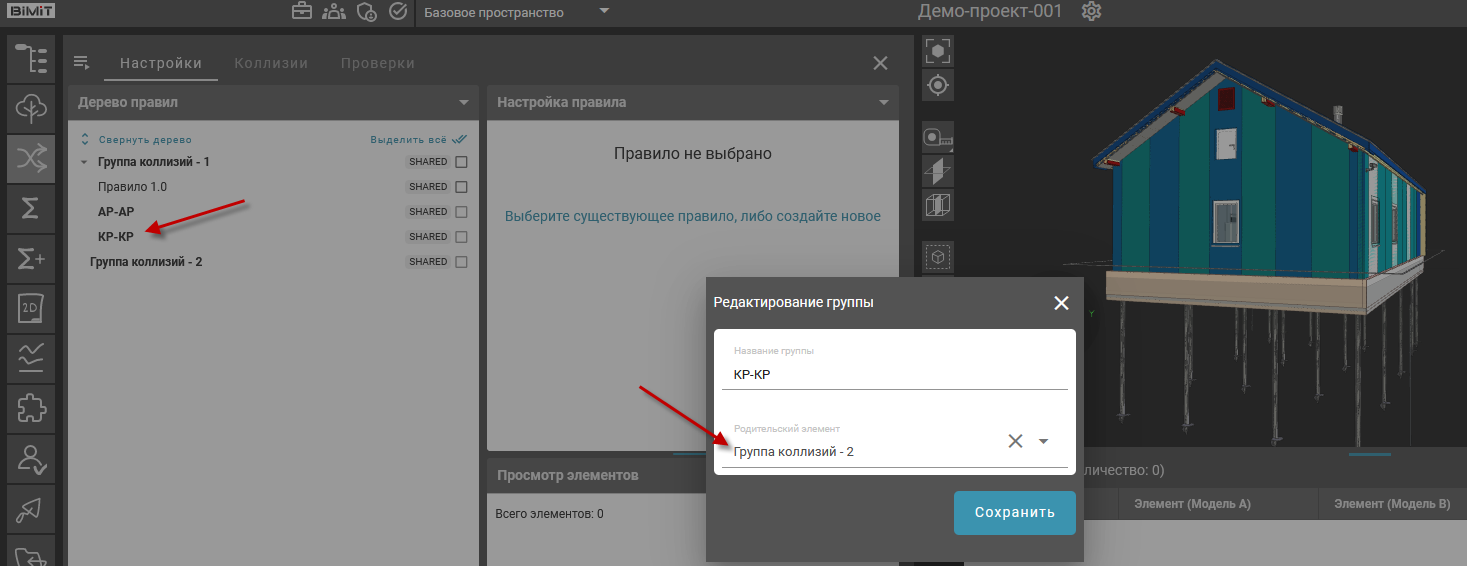Image resolution: width=1467 pixels, height=566 pixels.
Task: Click the Свернуть дерево link
Action: click(x=144, y=140)
